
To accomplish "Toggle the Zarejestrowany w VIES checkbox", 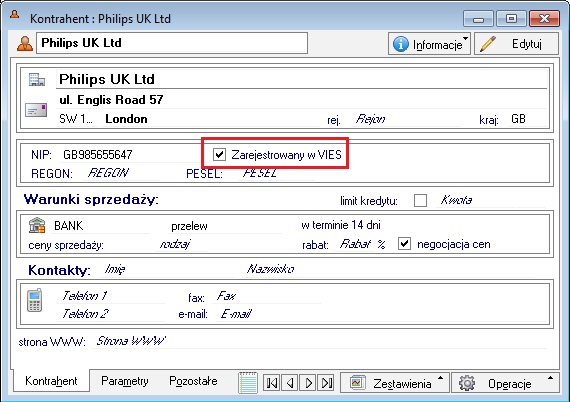I will (x=219, y=154).
